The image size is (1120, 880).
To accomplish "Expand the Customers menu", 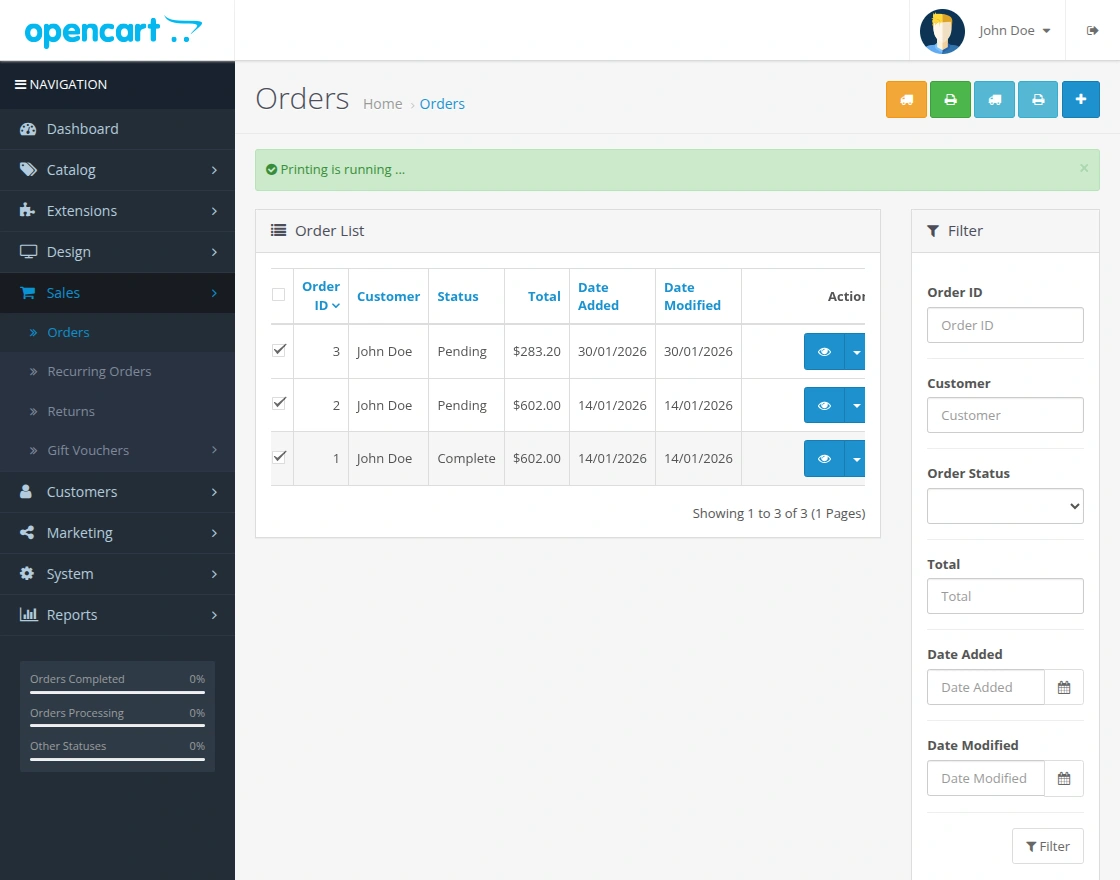I will (117, 492).
